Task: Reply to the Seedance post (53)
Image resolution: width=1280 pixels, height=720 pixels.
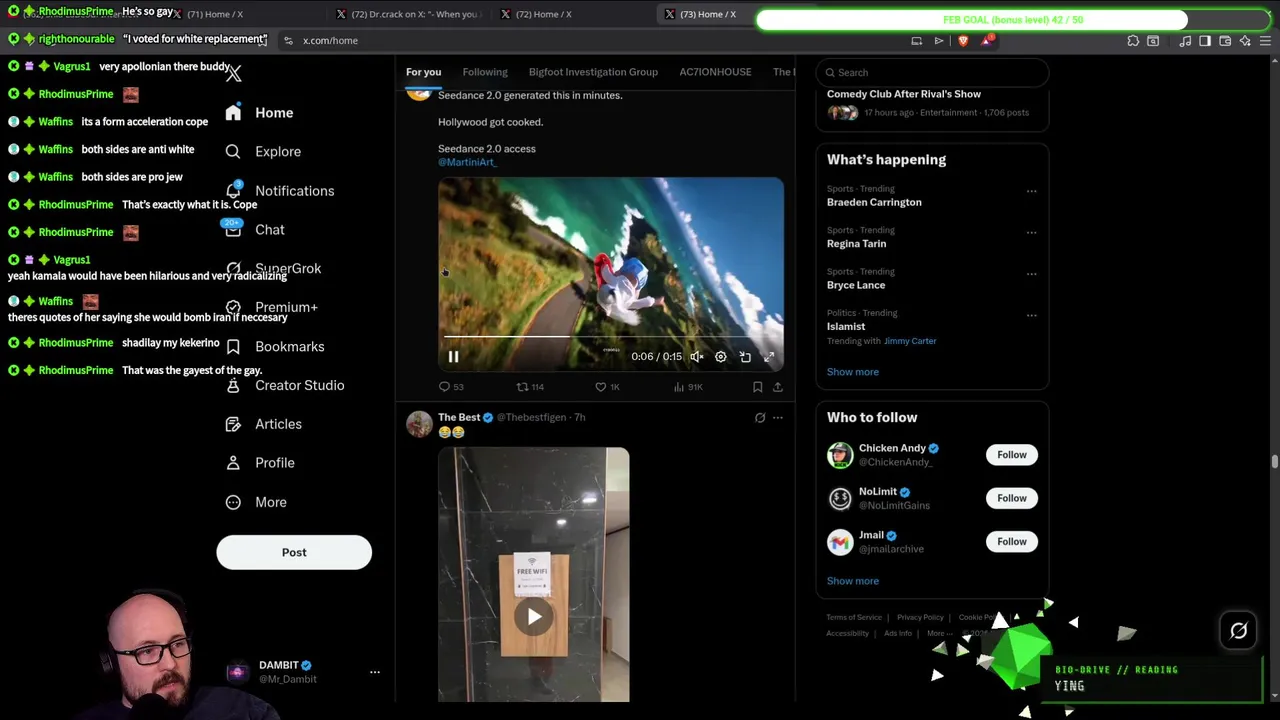Action: pyautogui.click(x=451, y=387)
